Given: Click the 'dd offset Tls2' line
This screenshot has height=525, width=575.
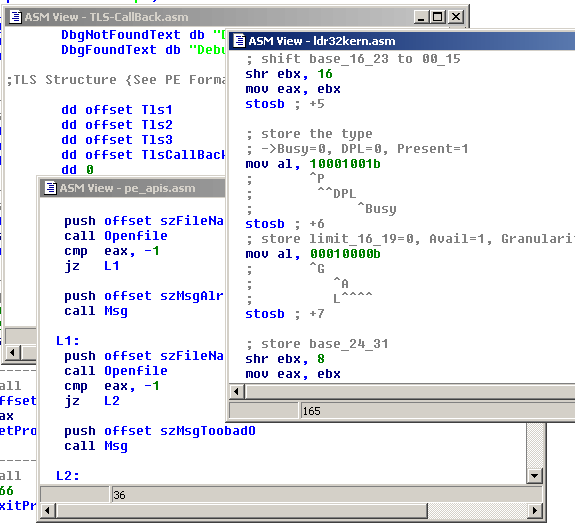Looking at the screenshot, I should tap(117, 125).
